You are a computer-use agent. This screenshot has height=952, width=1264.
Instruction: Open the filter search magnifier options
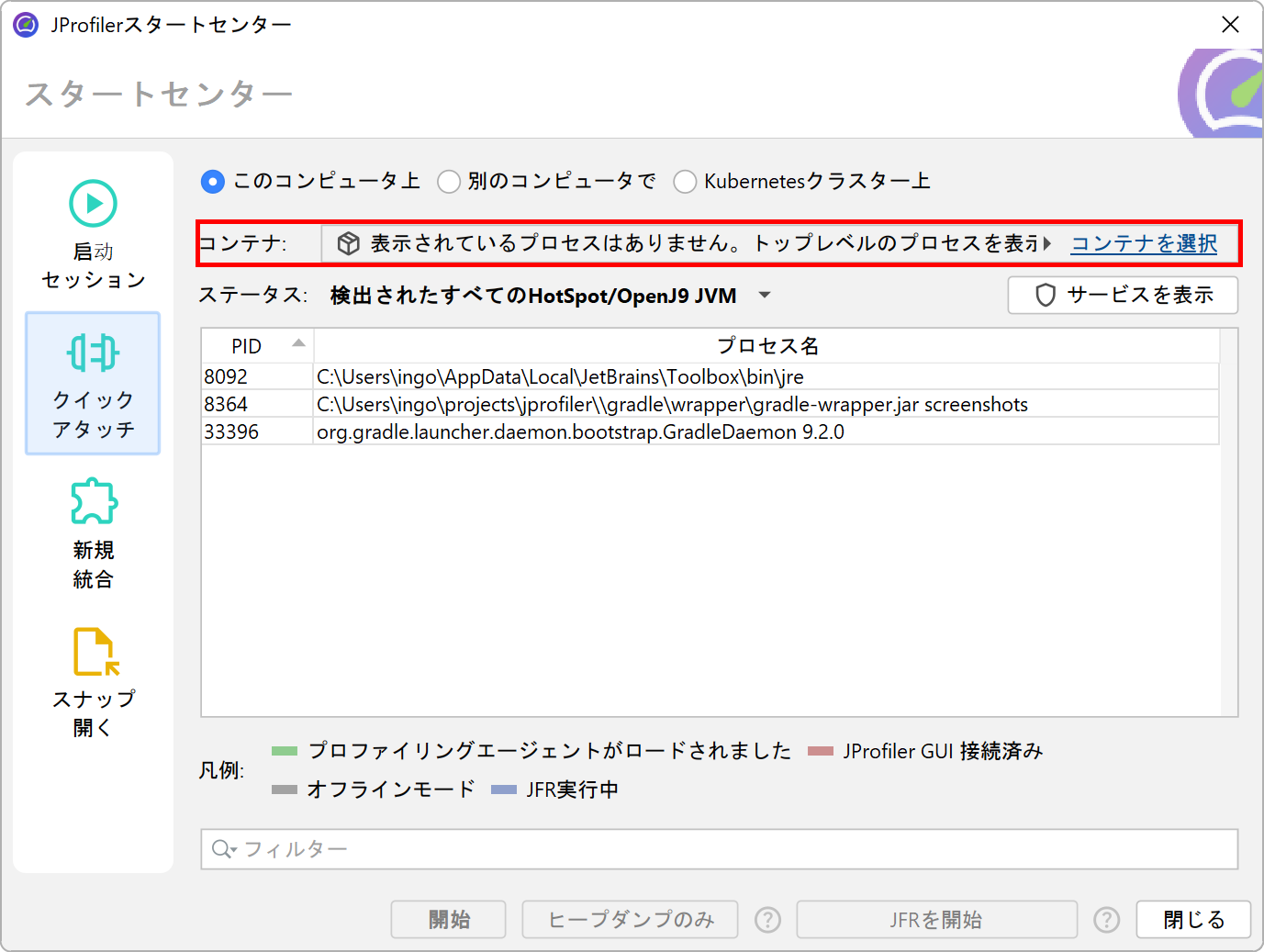[x=224, y=849]
